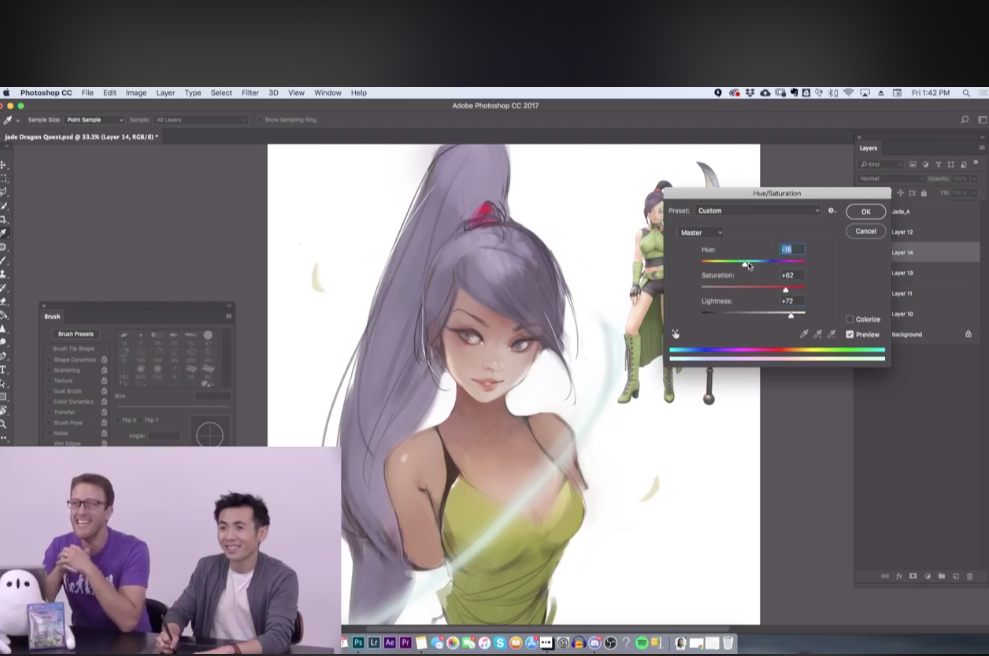989x656 pixels.
Task: Click the Add layer style fx icon
Action: pos(899,576)
